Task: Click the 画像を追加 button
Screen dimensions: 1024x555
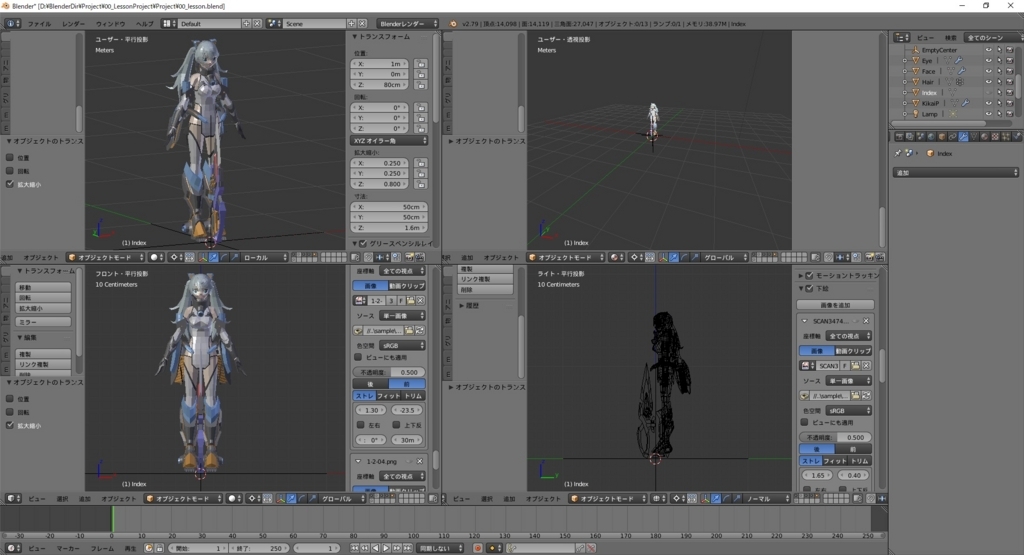Action: pos(835,305)
